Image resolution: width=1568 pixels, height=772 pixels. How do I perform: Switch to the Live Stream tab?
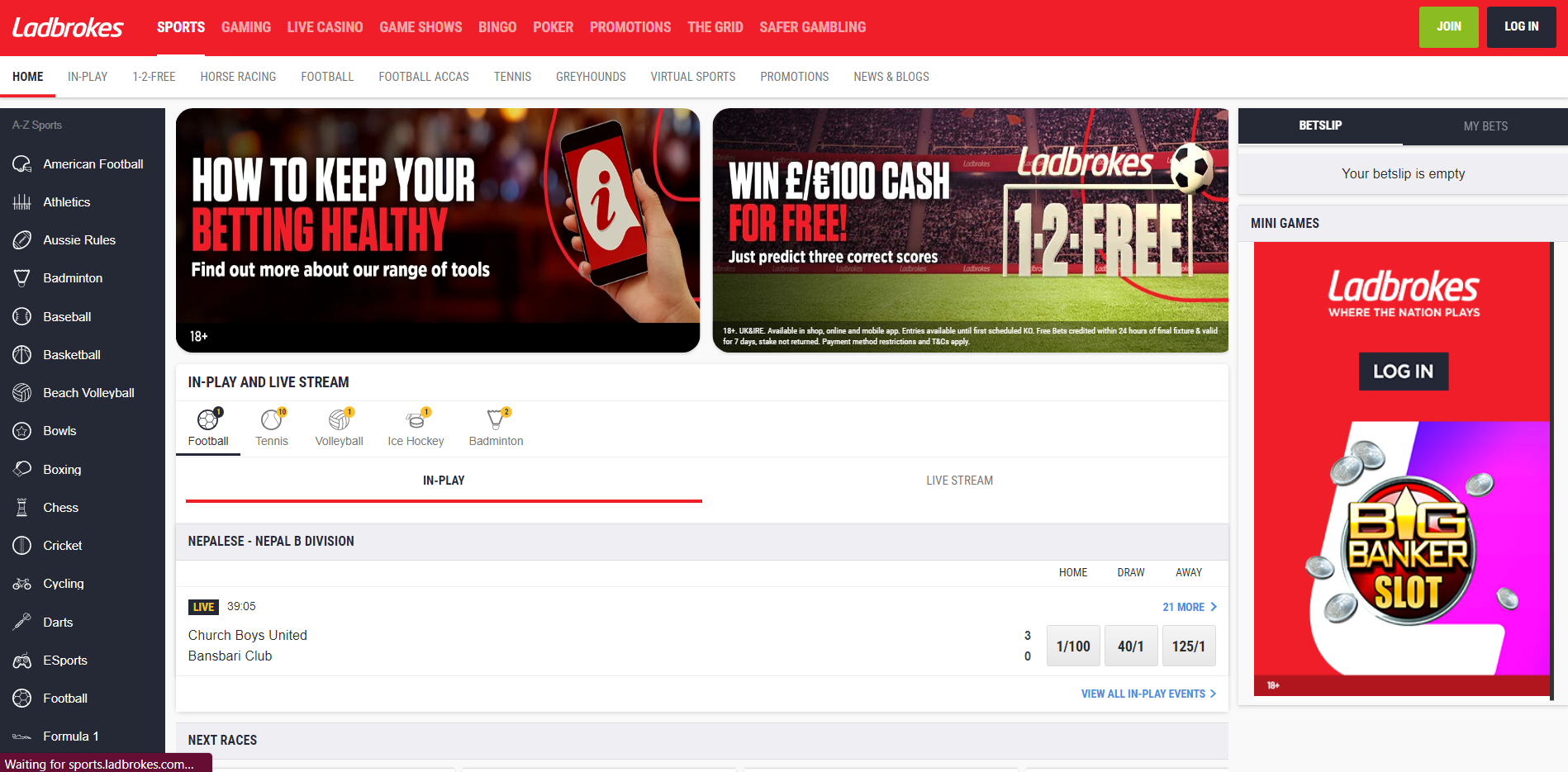tap(960, 481)
